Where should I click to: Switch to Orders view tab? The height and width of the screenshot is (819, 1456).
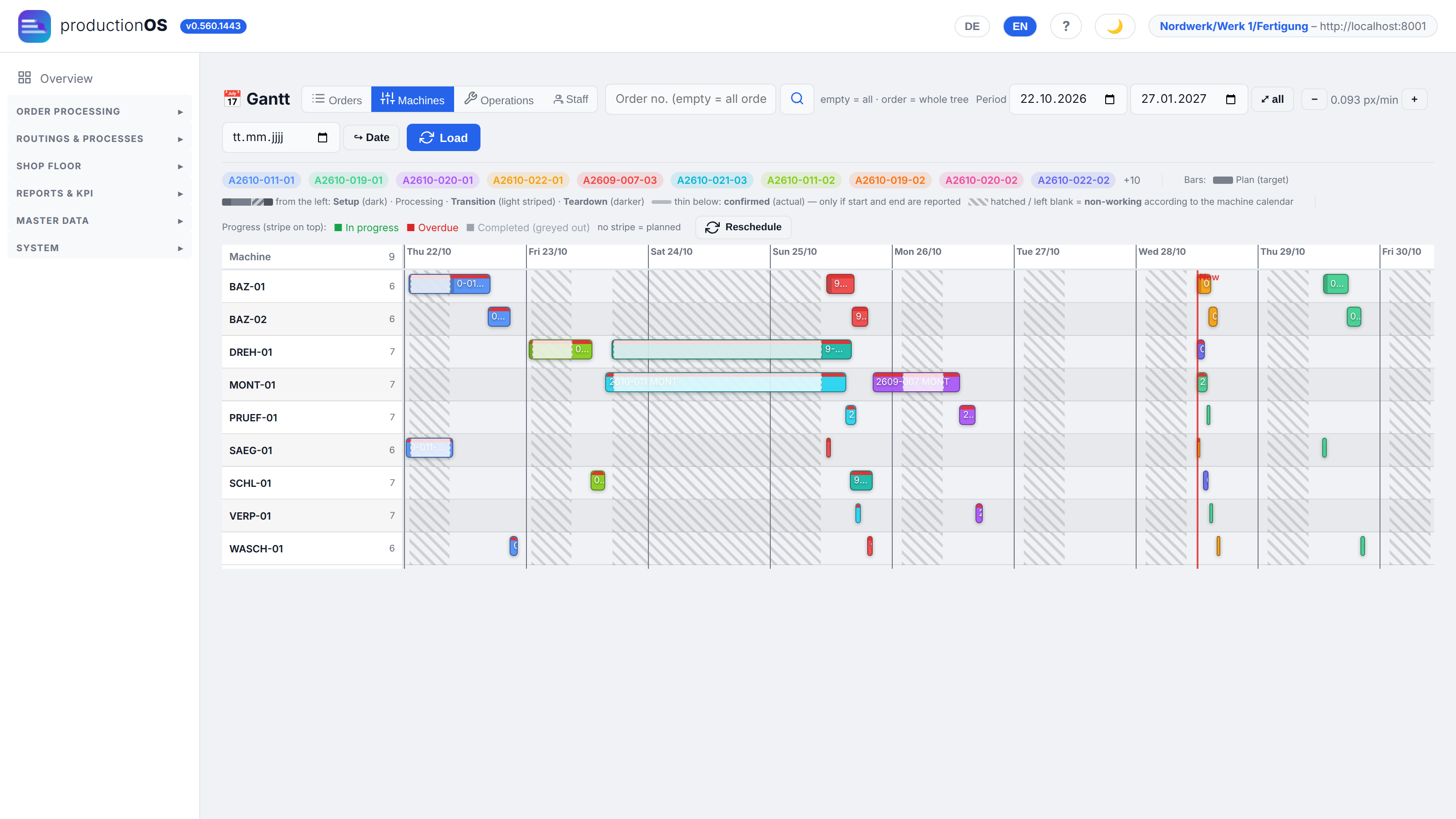coord(337,100)
